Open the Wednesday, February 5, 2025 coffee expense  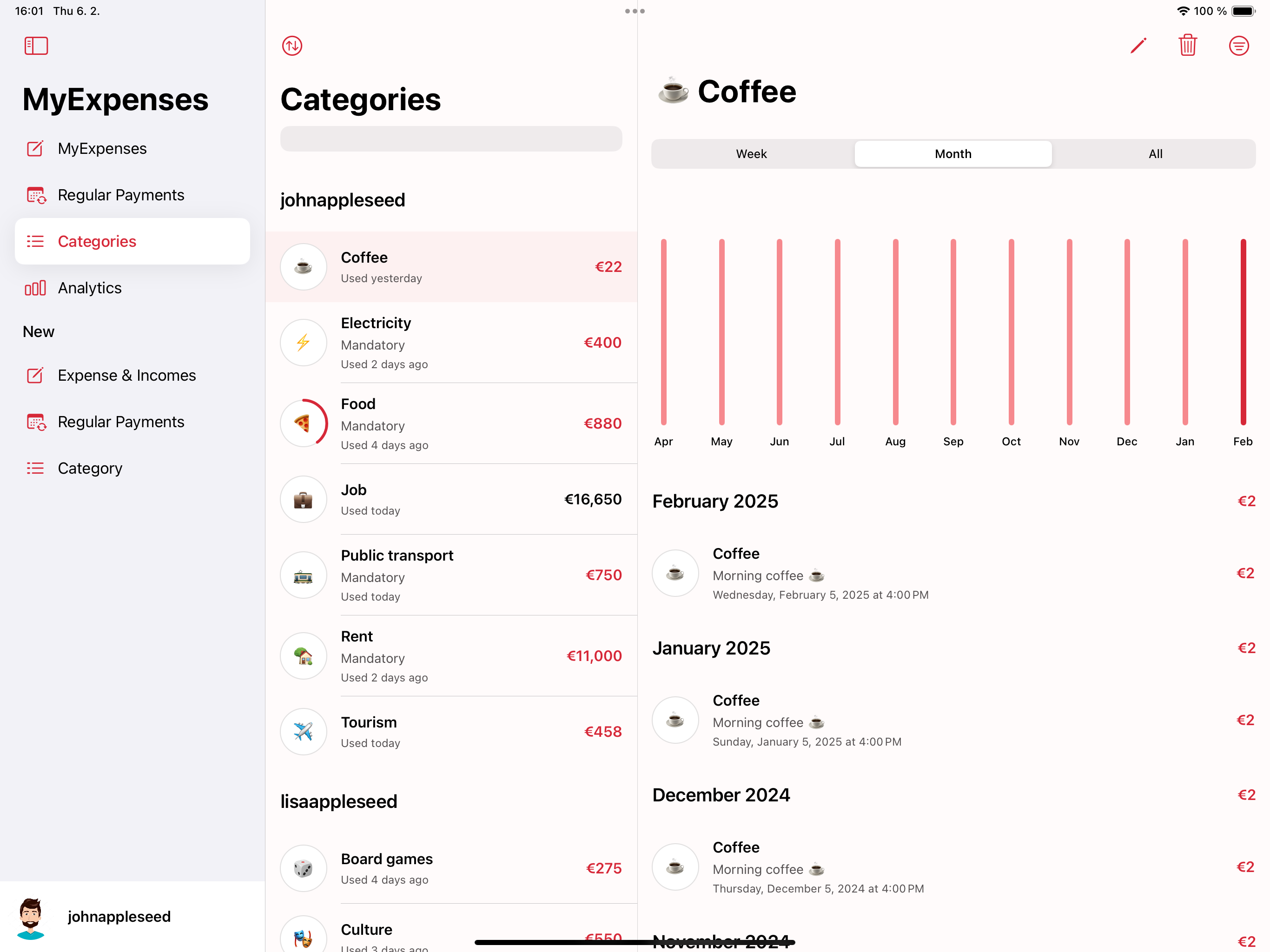pos(953,574)
